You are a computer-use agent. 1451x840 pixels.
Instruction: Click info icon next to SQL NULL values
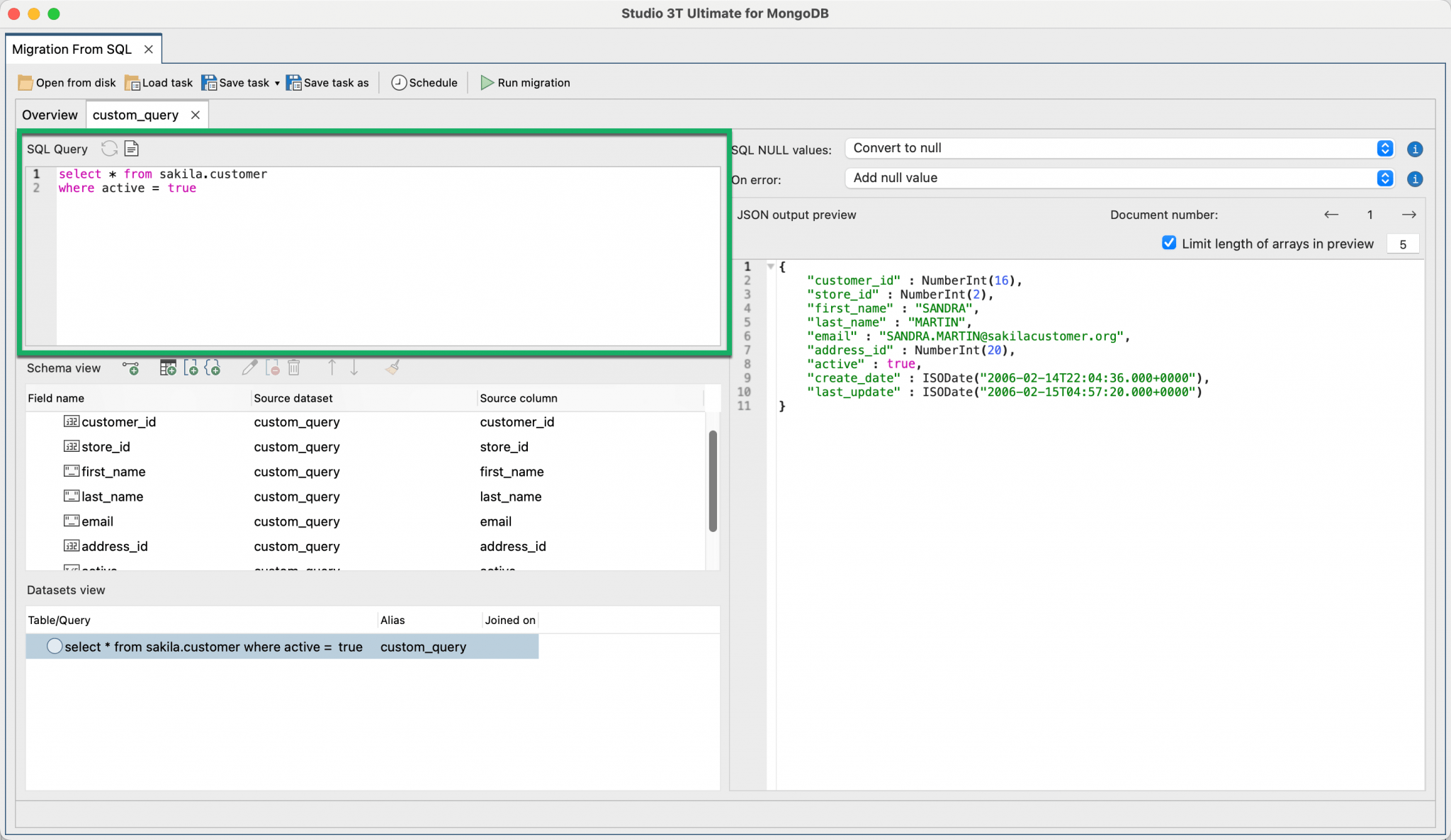1415,149
